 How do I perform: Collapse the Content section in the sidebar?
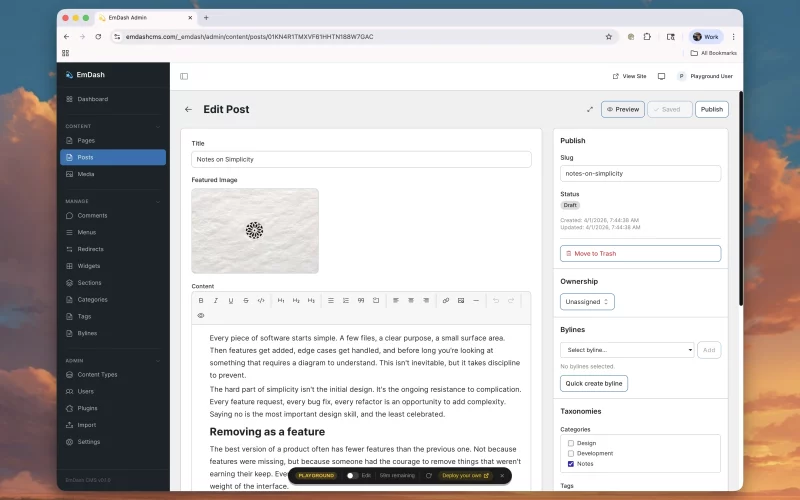pyautogui.click(x=158, y=126)
